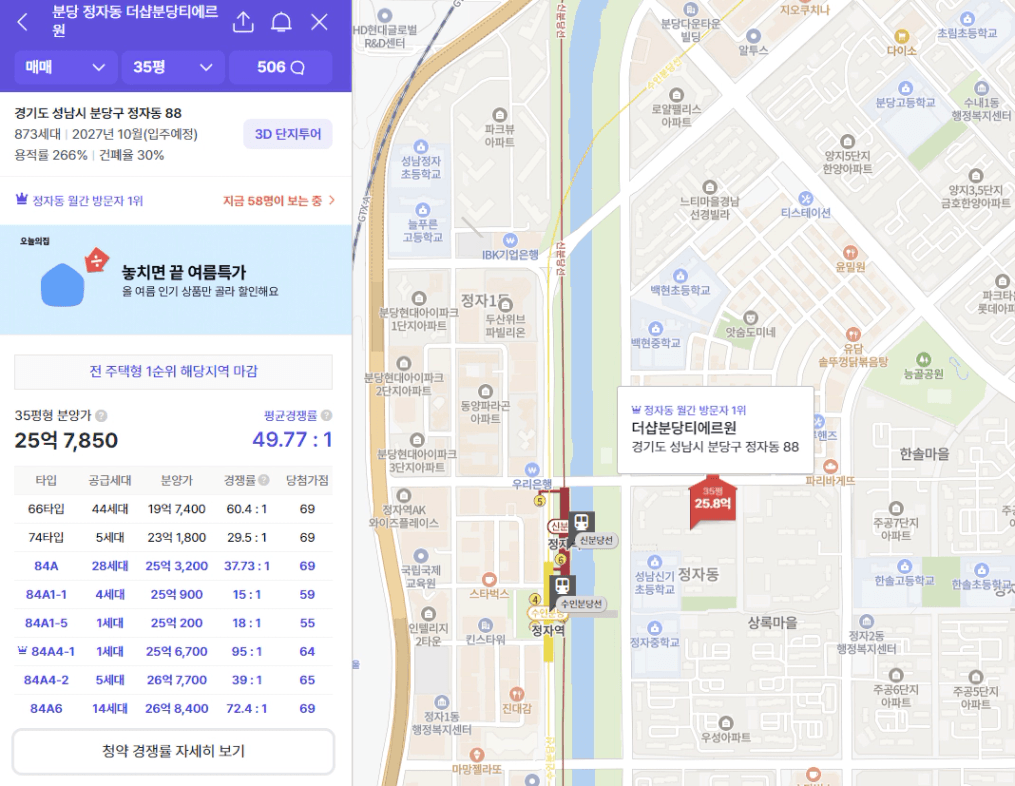Select the 84A1-5 type row
The height and width of the screenshot is (786, 1015).
[x=173, y=623]
